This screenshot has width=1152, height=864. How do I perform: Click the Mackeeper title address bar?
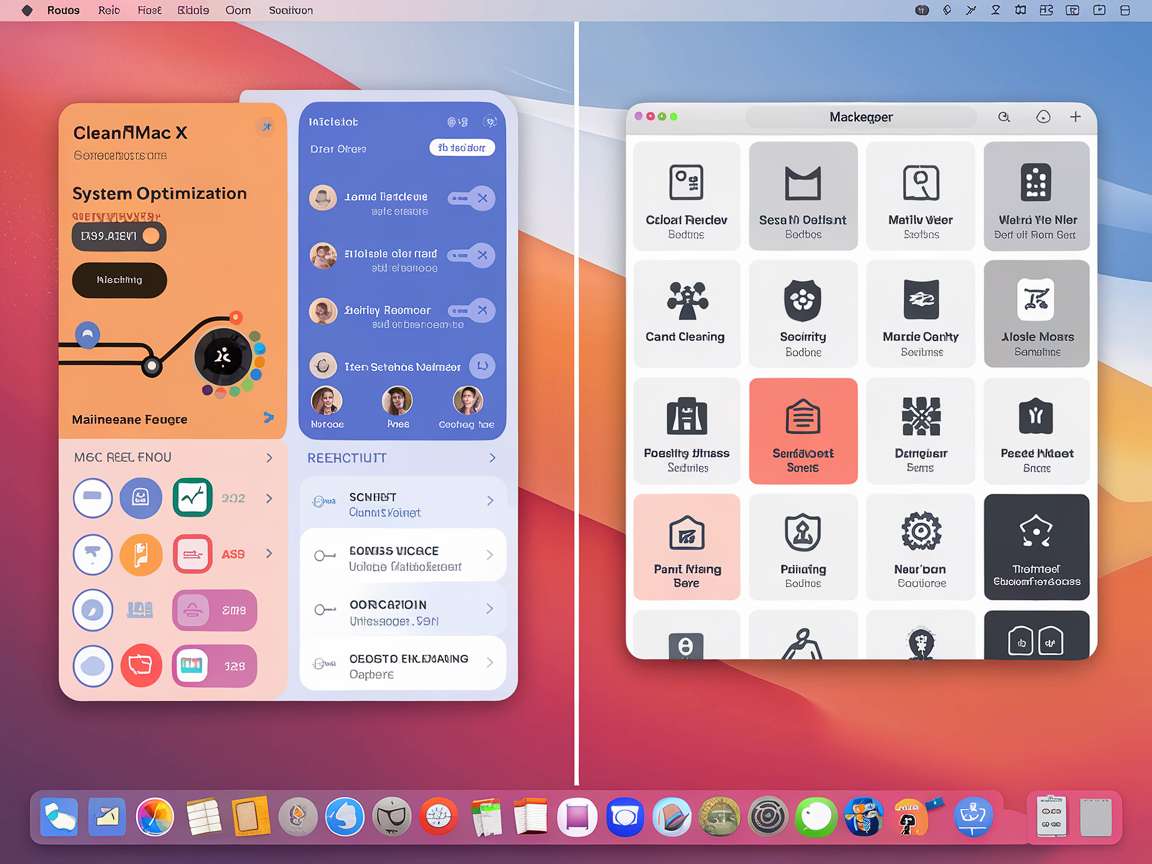861,117
